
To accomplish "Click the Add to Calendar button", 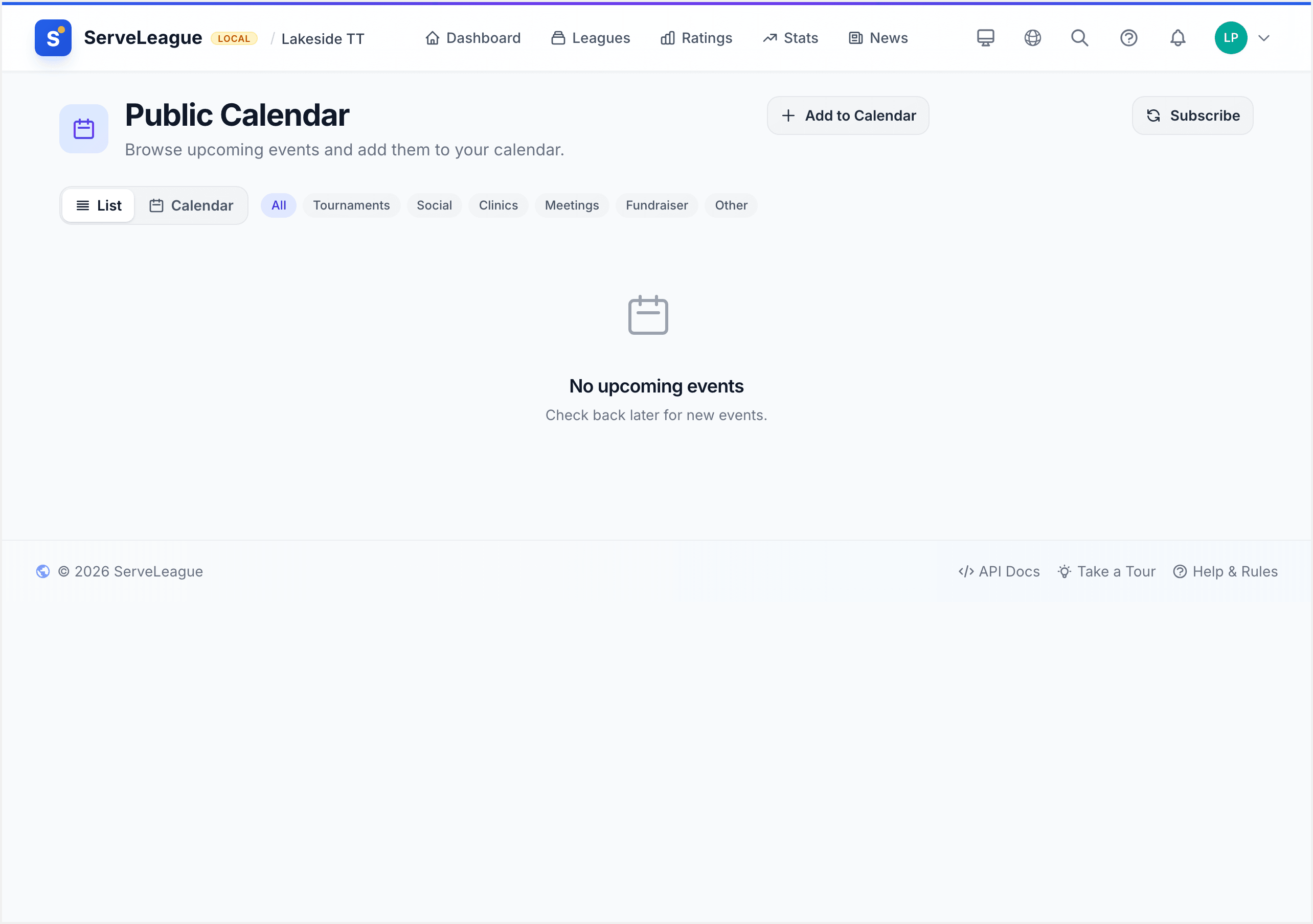I will [848, 115].
